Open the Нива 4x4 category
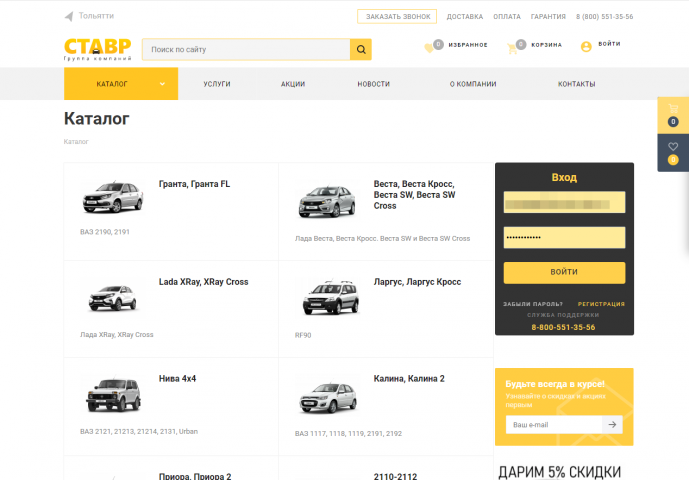Image resolution: width=689 pixels, height=480 pixels. tap(177, 378)
